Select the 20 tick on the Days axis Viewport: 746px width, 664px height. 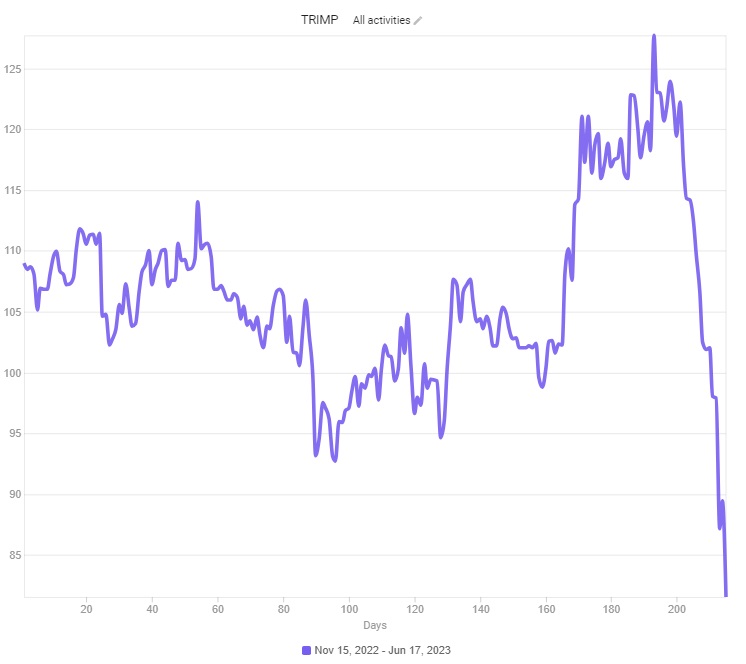tap(86, 608)
